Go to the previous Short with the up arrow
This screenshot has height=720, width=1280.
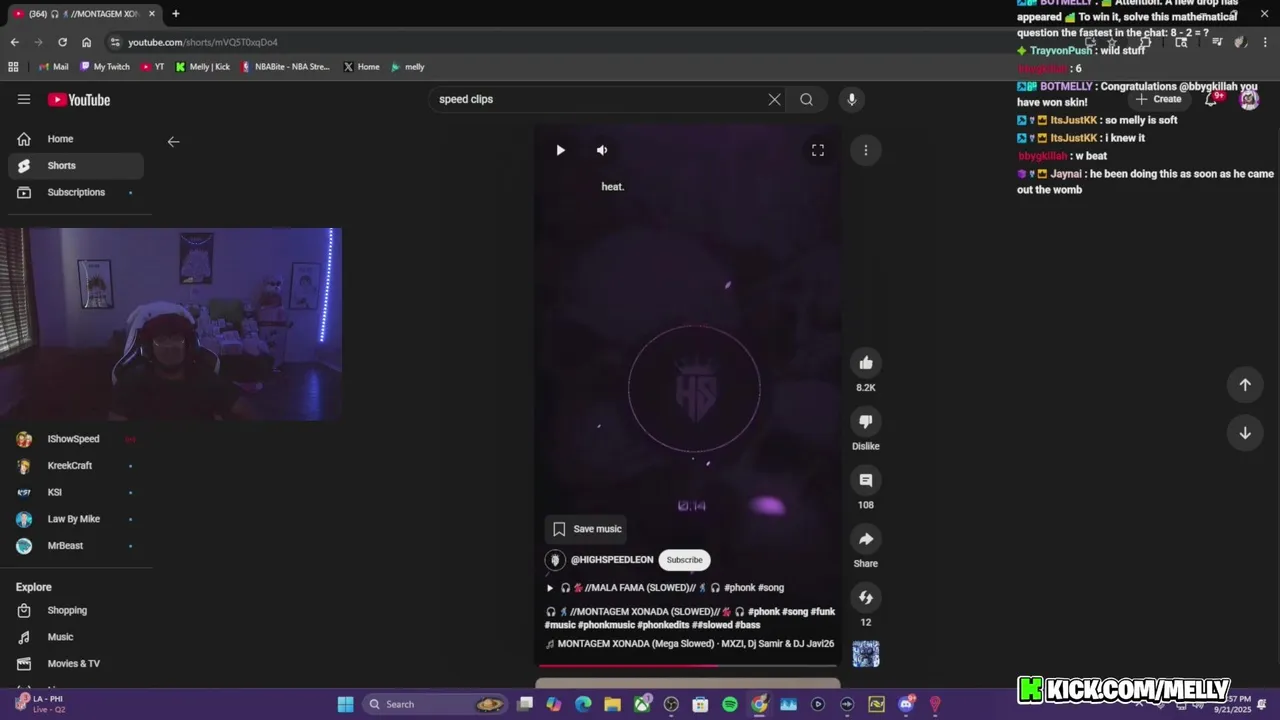pyautogui.click(x=1245, y=385)
